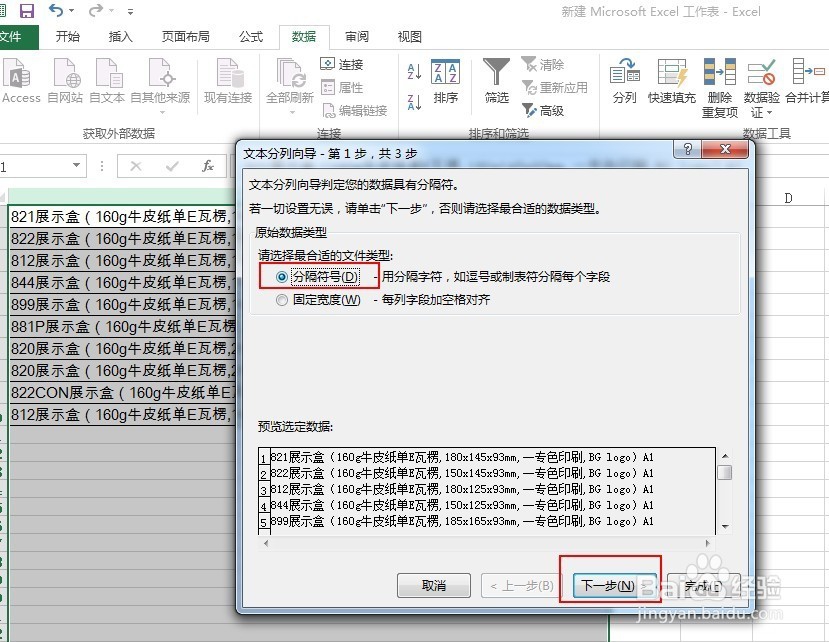The height and width of the screenshot is (642, 829).
Task: Click the Save icon in quick access toolbar
Action: coord(26,11)
